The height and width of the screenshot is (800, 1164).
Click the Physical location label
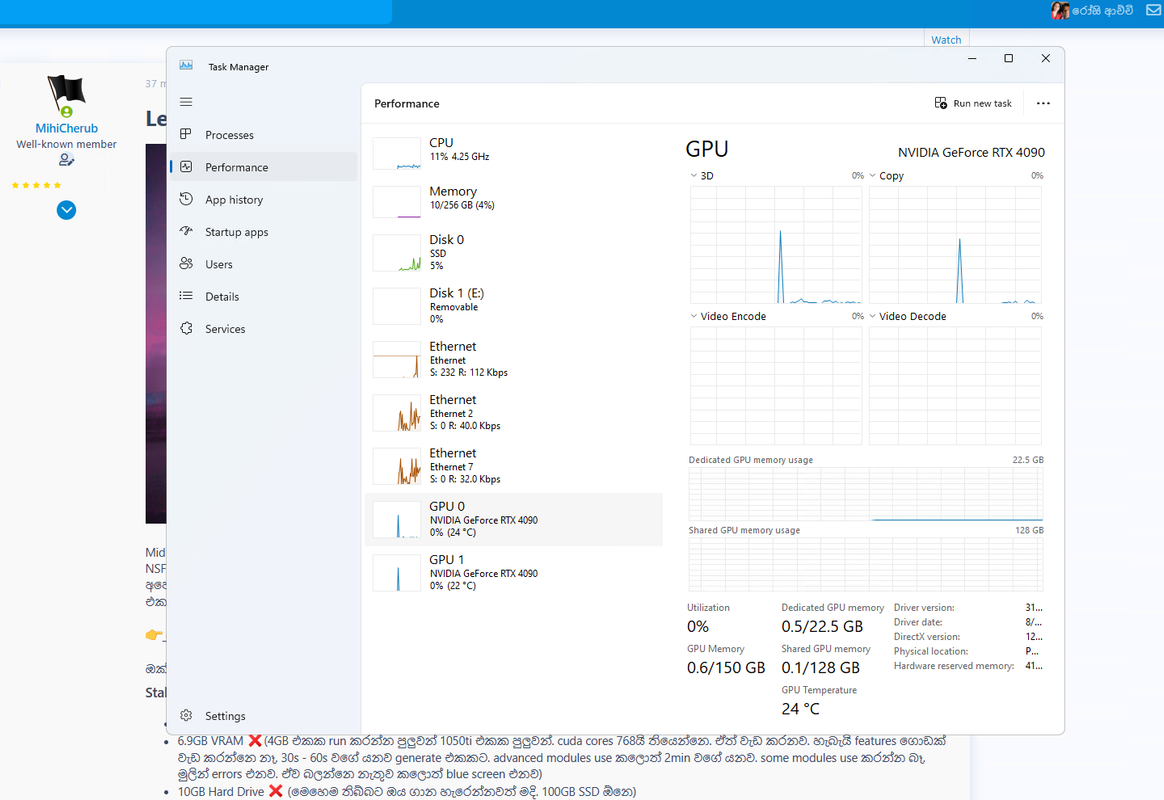(931, 651)
